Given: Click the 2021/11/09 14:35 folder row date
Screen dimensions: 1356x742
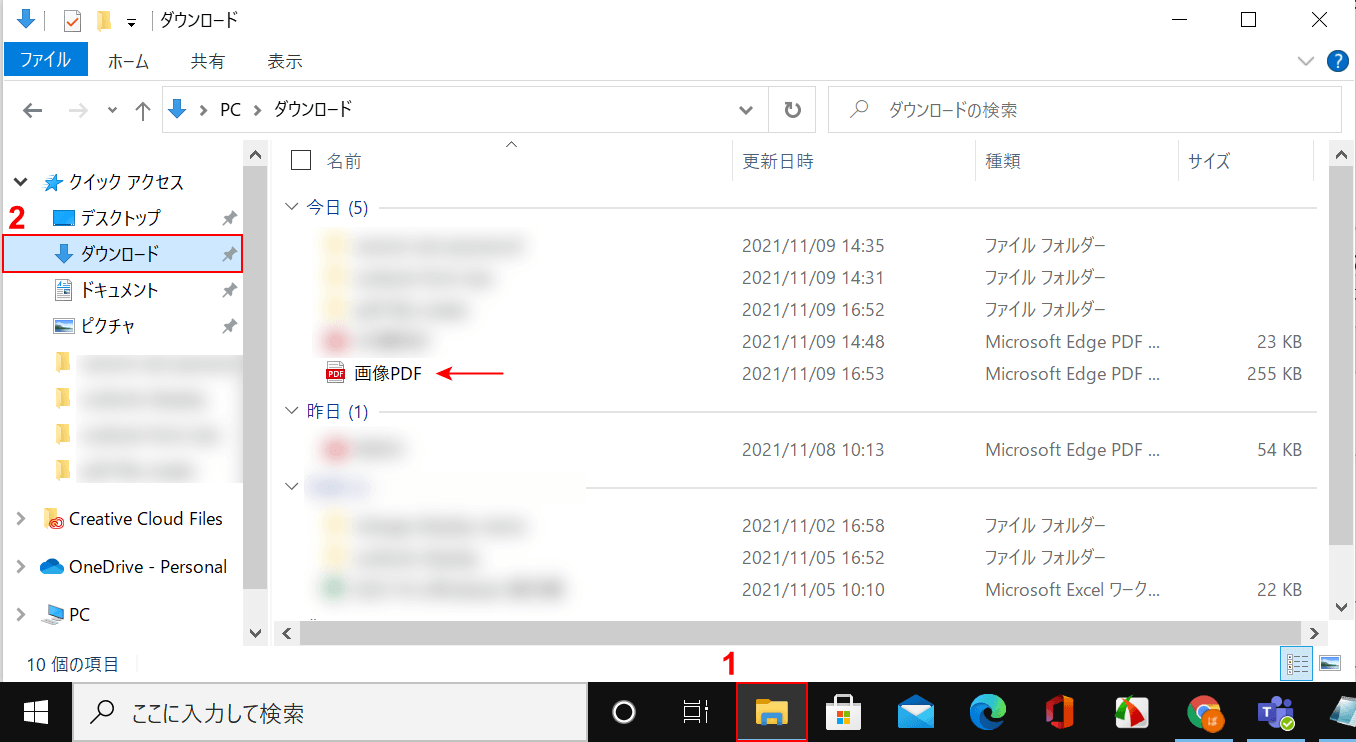Looking at the screenshot, I should point(813,246).
